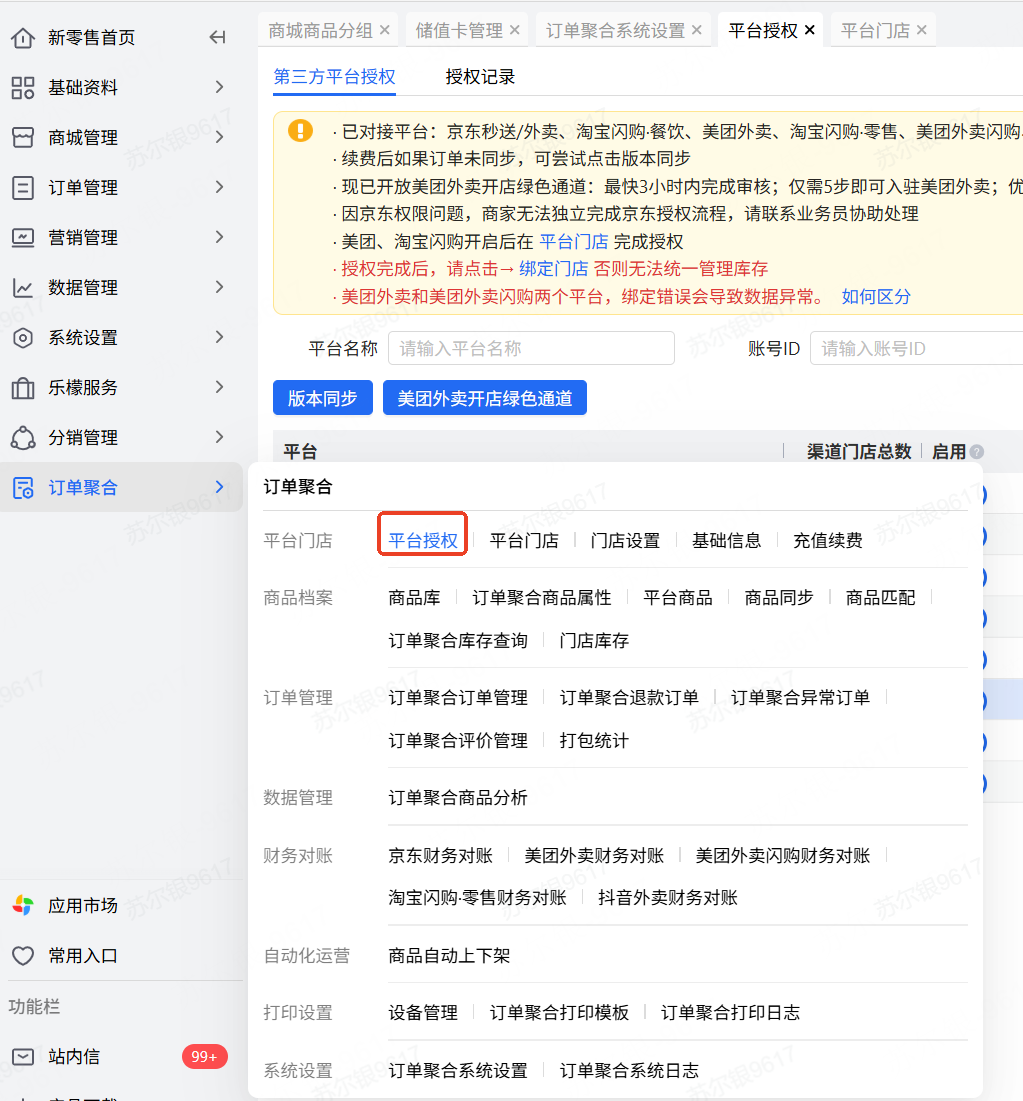
Task: Click the orange warning icon in notice
Action: point(301,131)
